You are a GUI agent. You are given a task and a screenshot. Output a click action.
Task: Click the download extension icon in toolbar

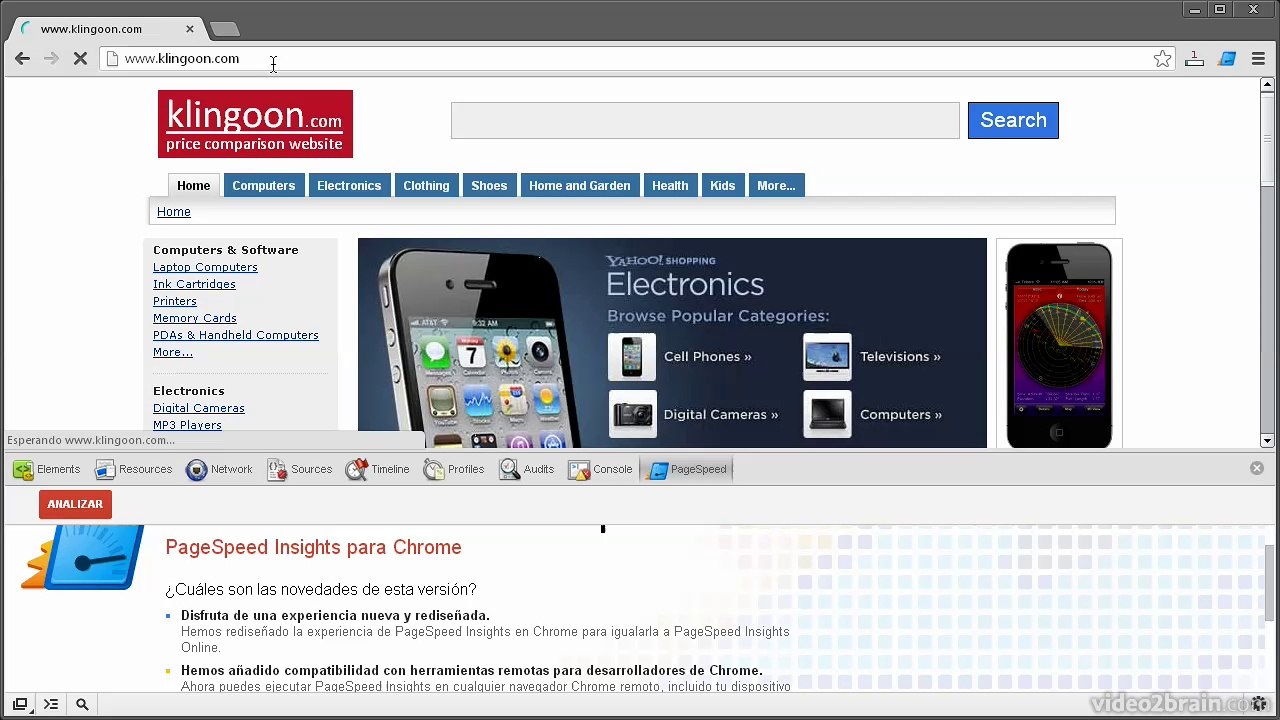coord(1194,59)
